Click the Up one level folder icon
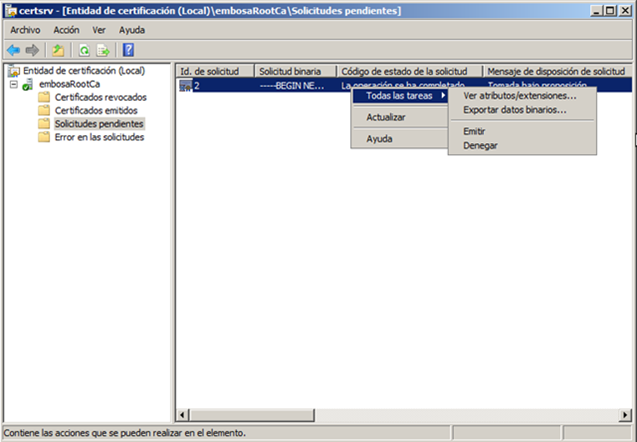This screenshot has width=637, height=442. click(58, 50)
